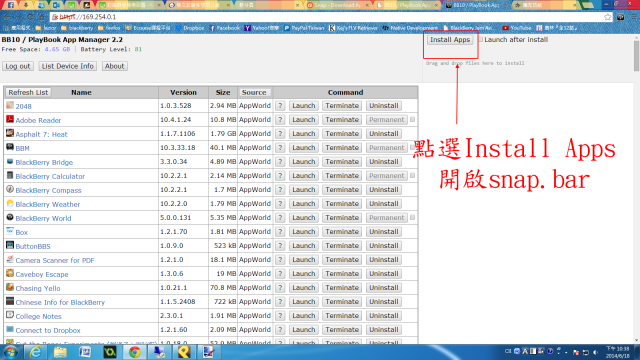Launch the 2048 app

304,106
